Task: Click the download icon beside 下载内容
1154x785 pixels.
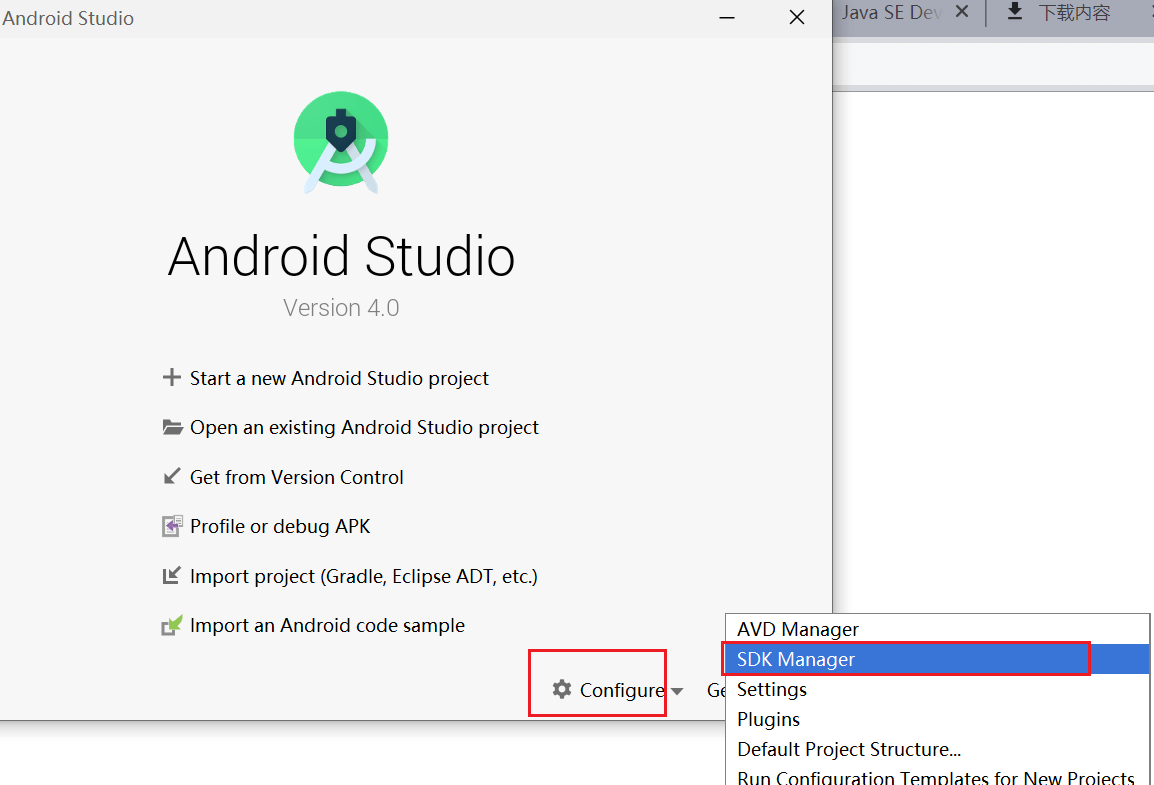Action: coord(1015,11)
